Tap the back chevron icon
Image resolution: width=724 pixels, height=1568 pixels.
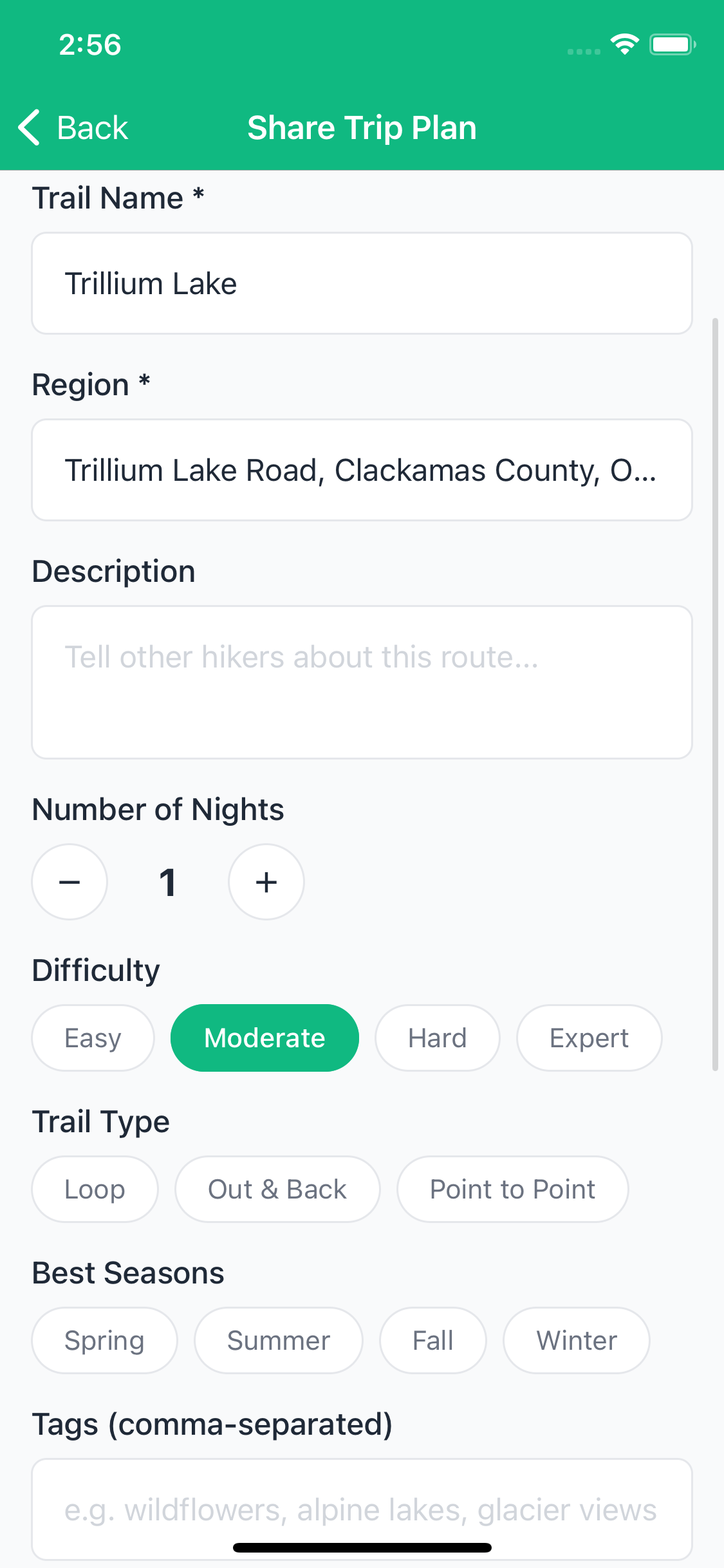point(29,127)
